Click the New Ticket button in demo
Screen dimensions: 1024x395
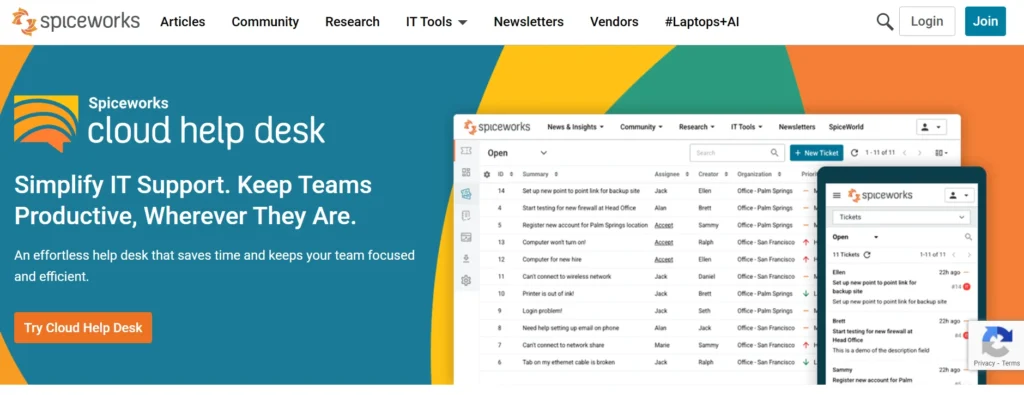(x=816, y=153)
